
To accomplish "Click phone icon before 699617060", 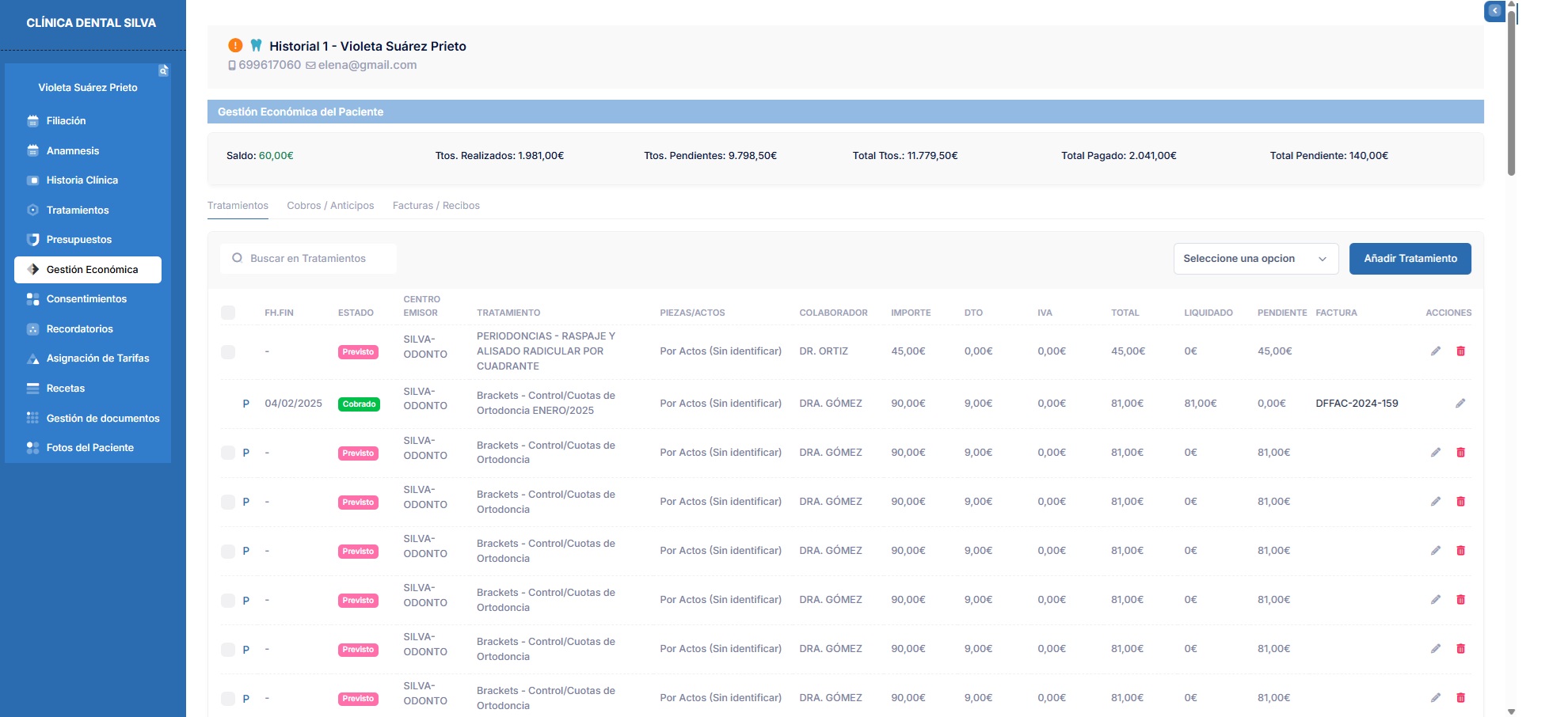I will (x=232, y=66).
